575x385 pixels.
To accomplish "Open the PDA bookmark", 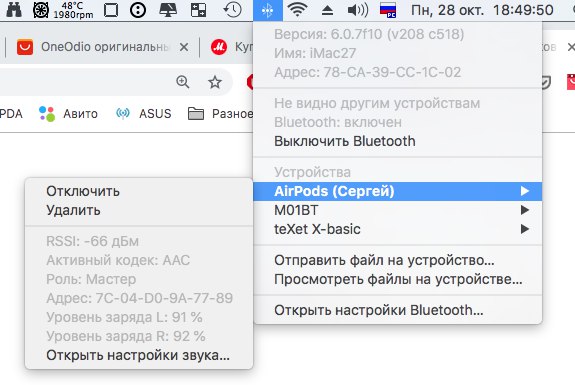I will coord(11,114).
